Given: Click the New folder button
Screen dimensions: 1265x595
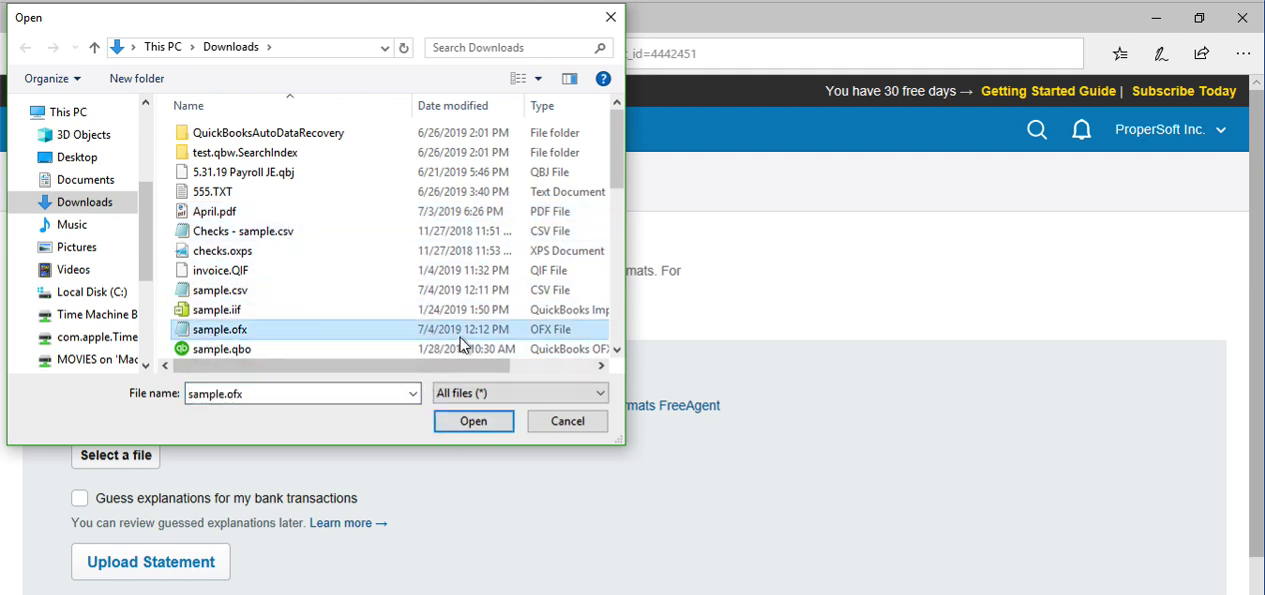Looking at the screenshot, I should click(x=137, y=79).
